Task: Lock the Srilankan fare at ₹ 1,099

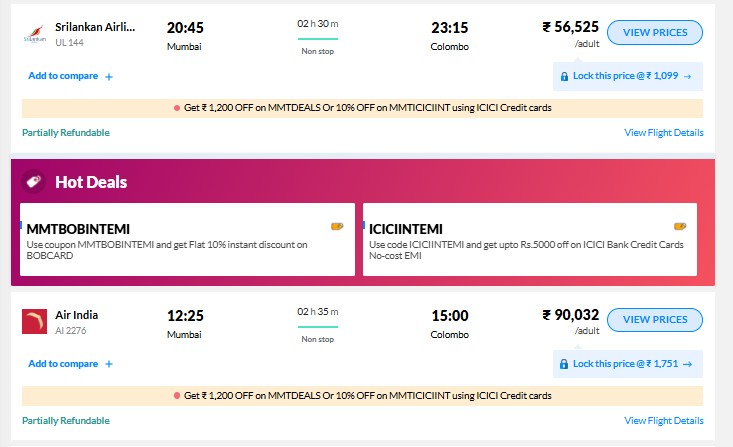Action: click(x=627, y=76)
